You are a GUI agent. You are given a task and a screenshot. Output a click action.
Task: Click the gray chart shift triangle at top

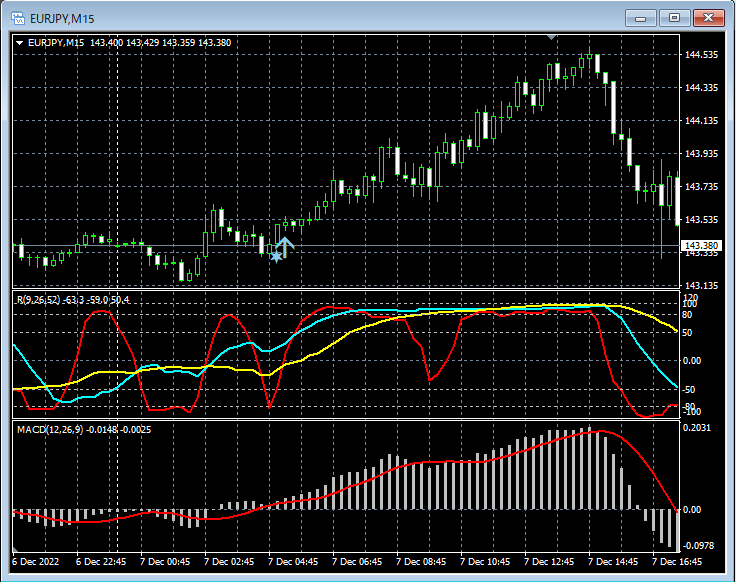550,37
